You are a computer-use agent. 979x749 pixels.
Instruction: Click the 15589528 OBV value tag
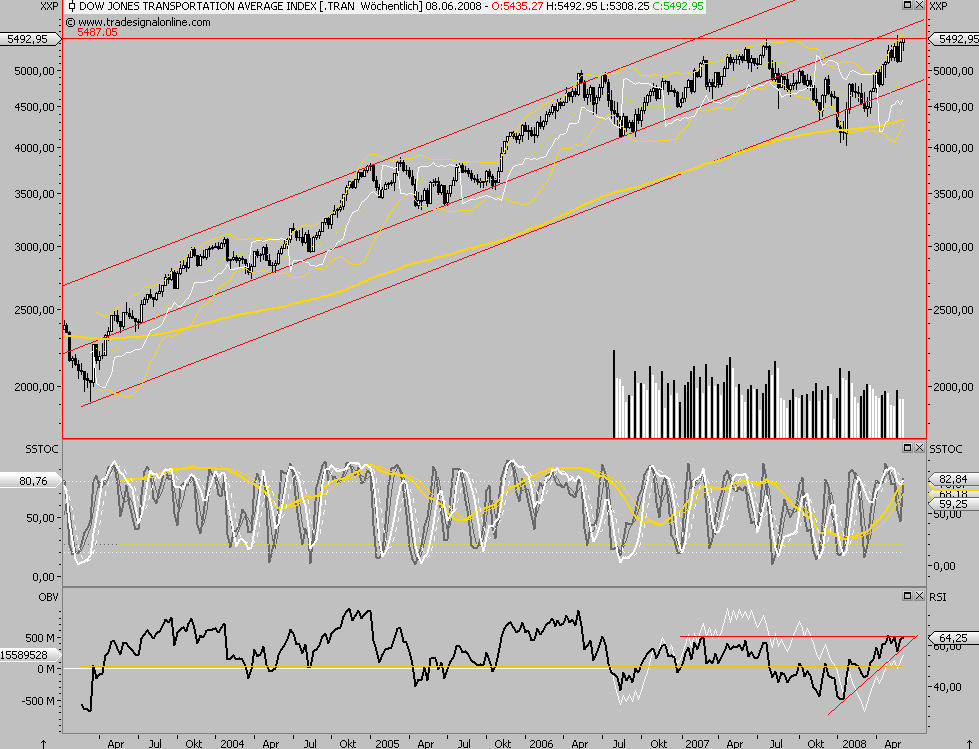(30, 654)
